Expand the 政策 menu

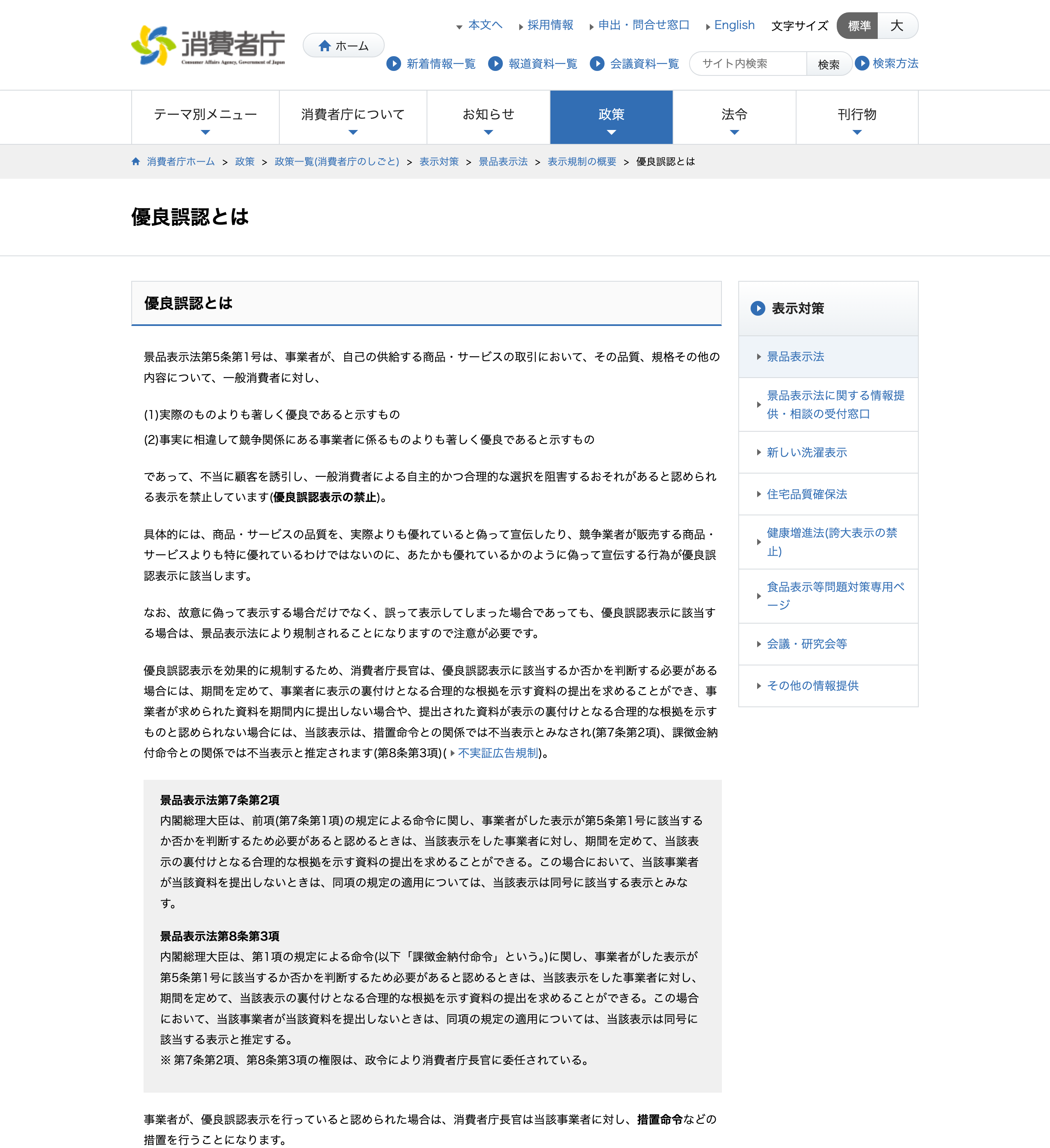[611, 117]
